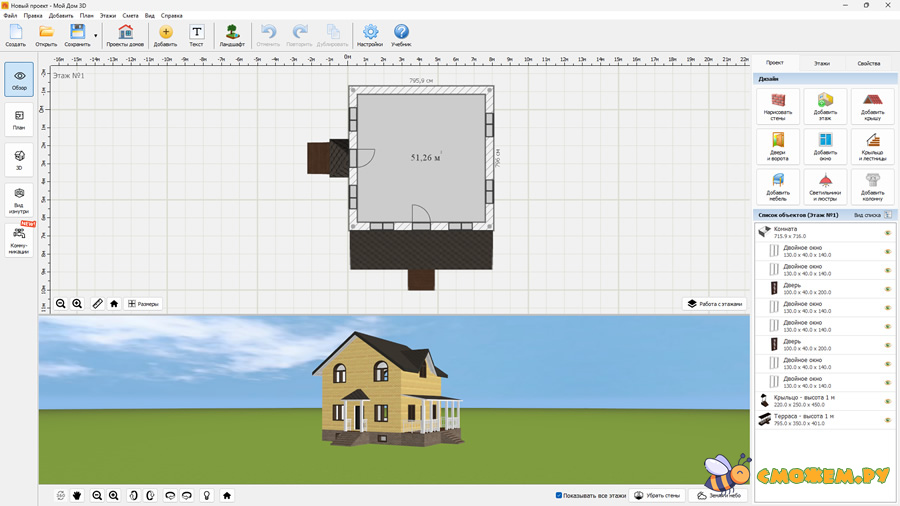Select the Текст tool in the toolbar
The width and height of the screenshot is (900, 506).
pyautogui.click(x=196, y=36)
